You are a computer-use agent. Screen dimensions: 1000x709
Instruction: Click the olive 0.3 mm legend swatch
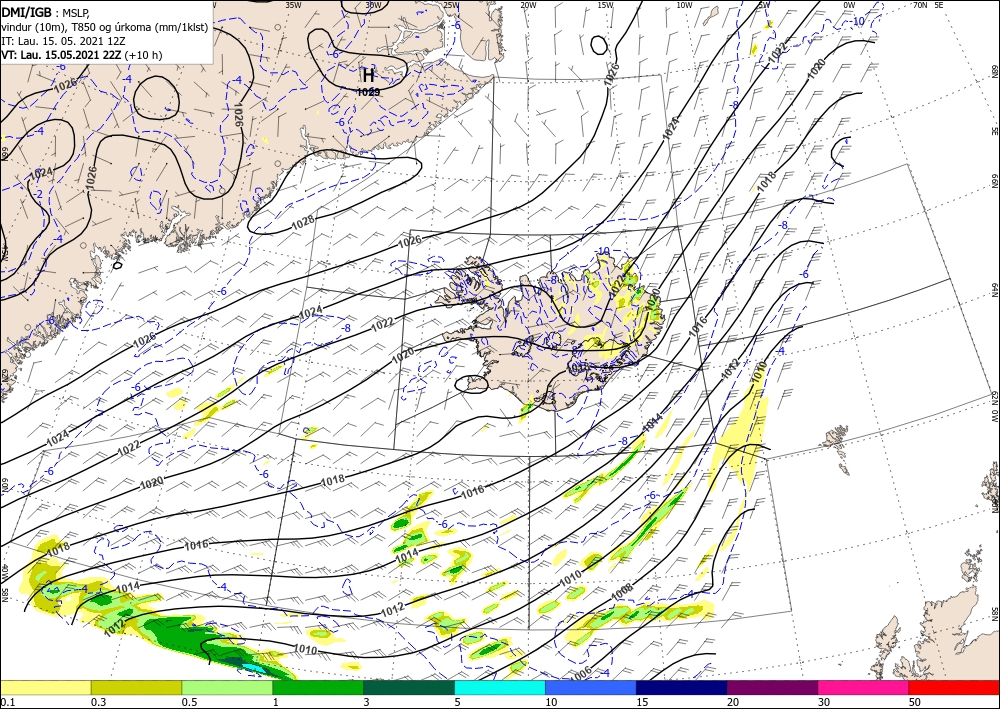pyautogui.click(x=136, y=687)
